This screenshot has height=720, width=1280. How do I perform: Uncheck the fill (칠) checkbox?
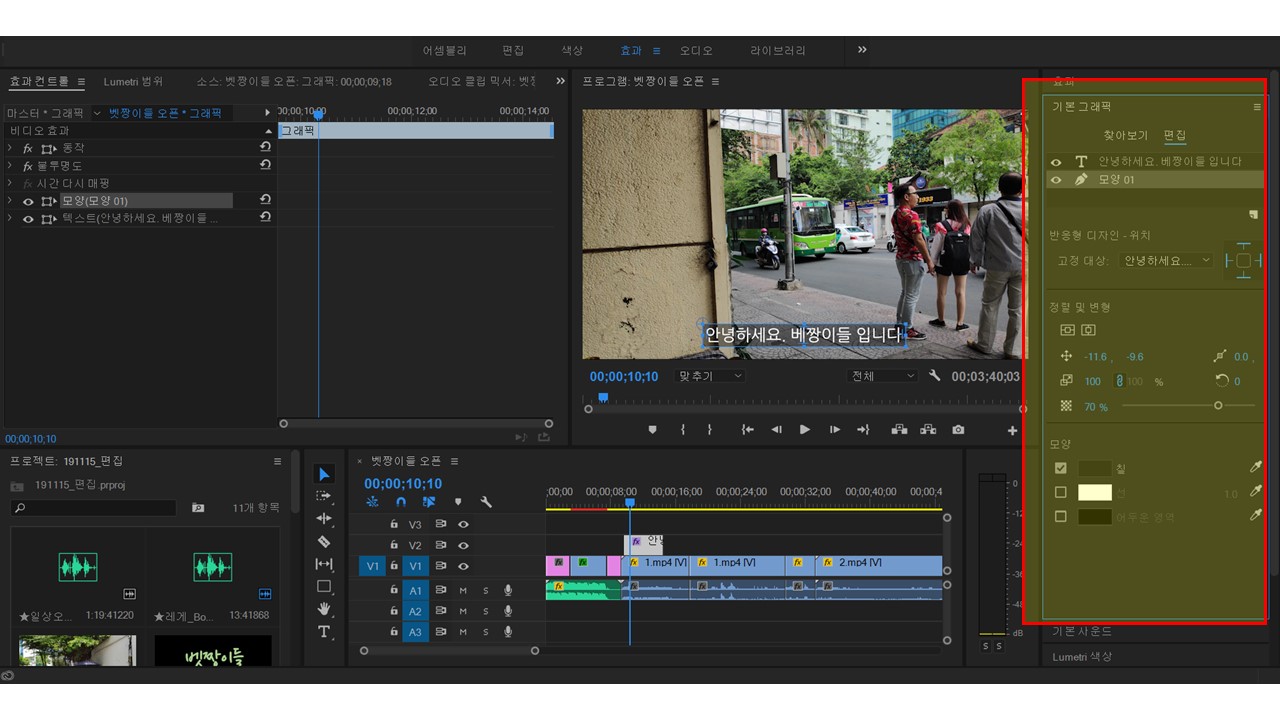[x=1061, y=468]
